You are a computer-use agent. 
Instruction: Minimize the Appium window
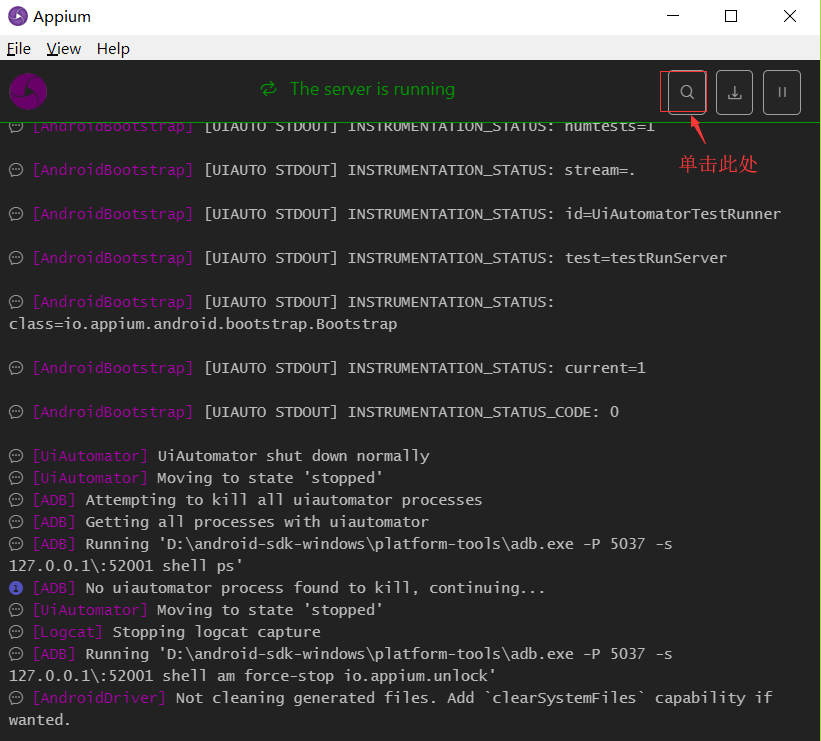click(673, 16)
